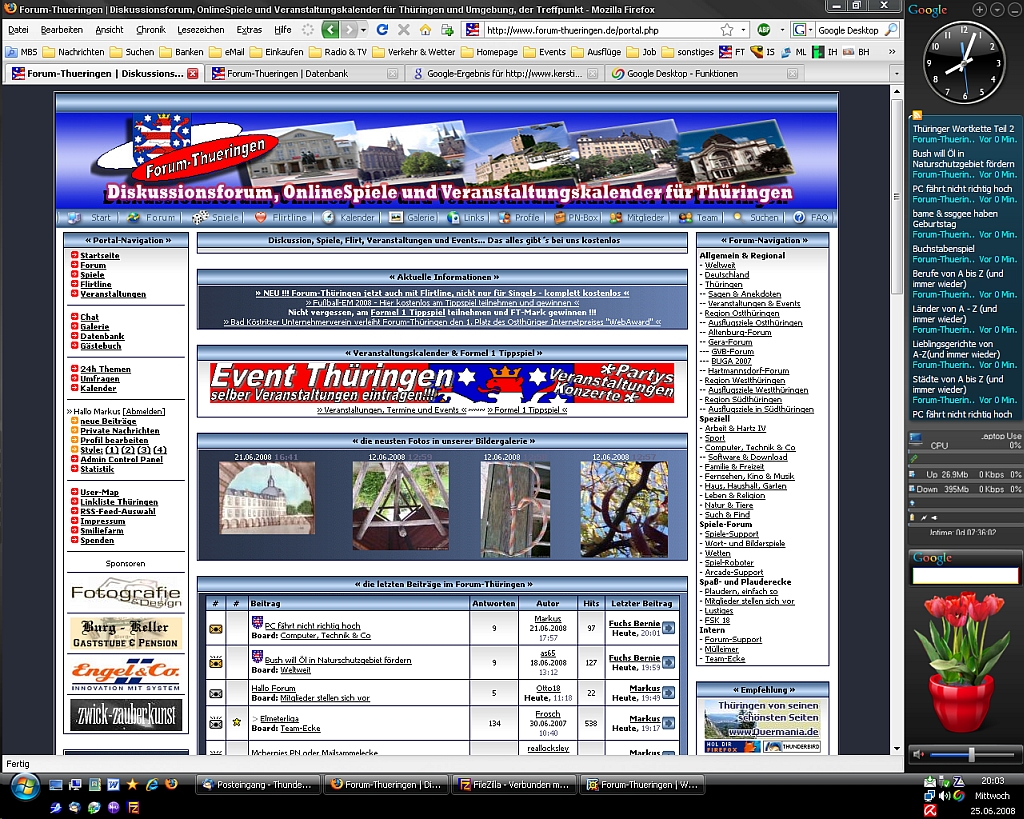Switch to the Posteingang Thunderbird taskbar window

pyautogui.click(x=258, y=784)
